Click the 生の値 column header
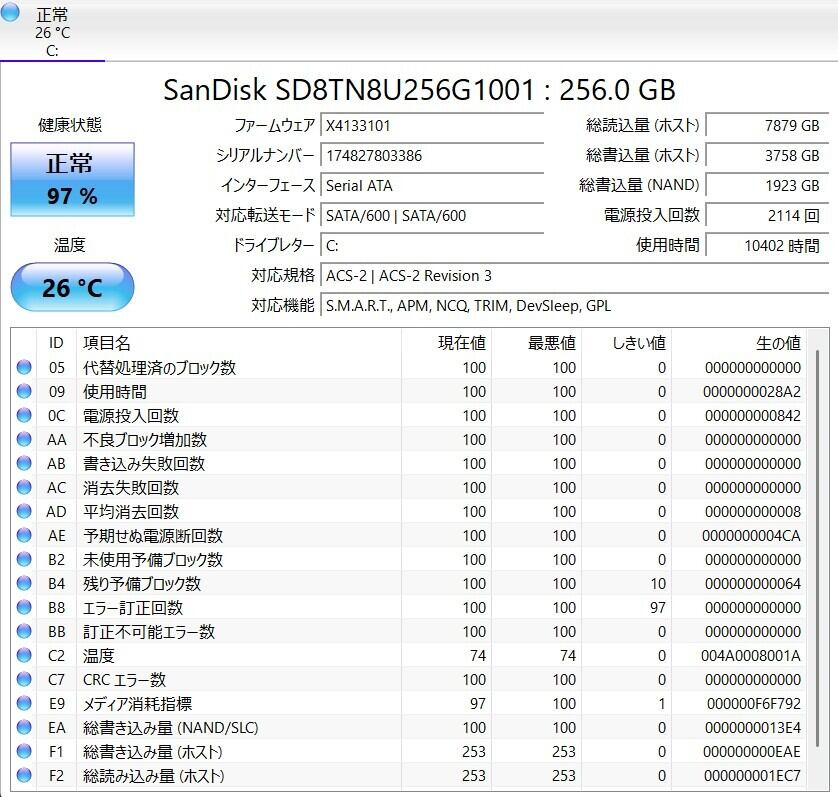 click(x=739, y=343)
